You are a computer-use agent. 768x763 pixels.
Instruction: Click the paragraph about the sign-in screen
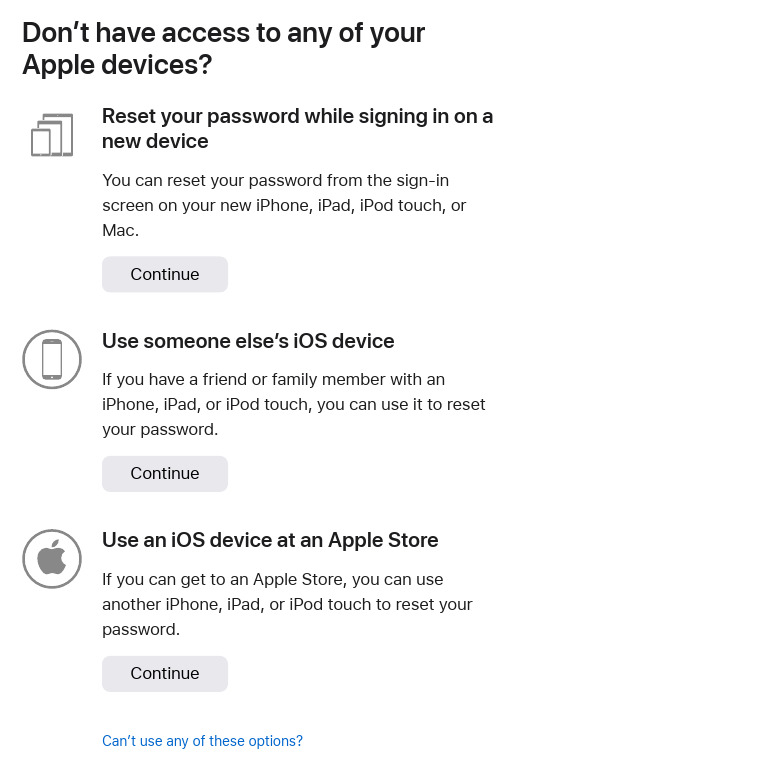(x=284, y=205)
